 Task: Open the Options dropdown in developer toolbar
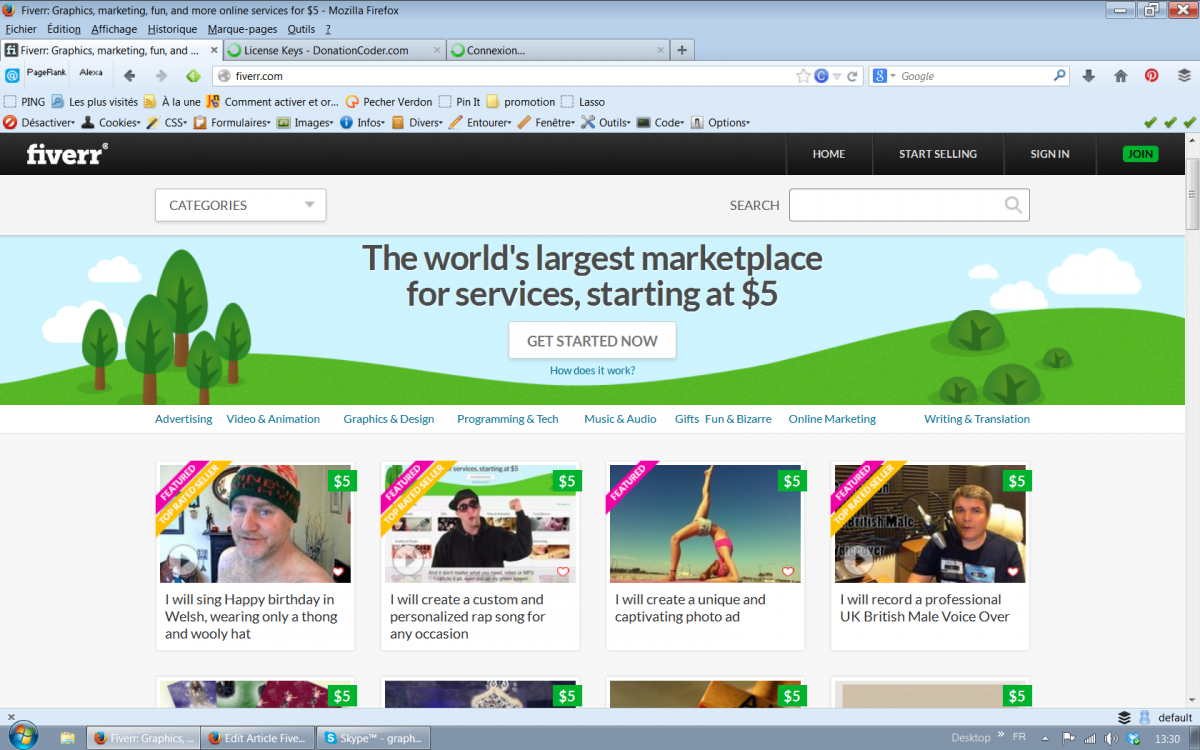pos(719,123)
